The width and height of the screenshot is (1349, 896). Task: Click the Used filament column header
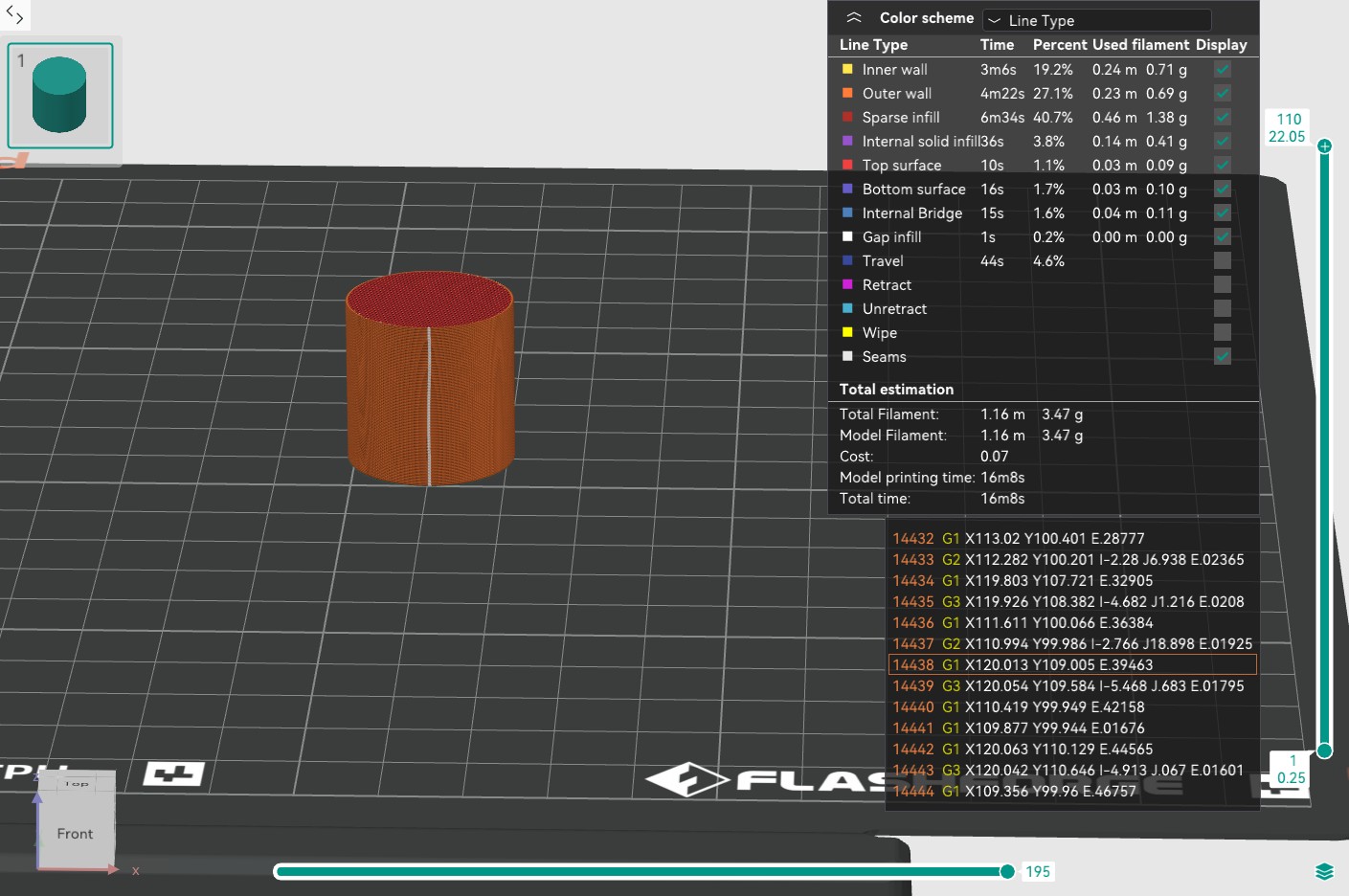pyautogui.click(x=1140, y=44)
